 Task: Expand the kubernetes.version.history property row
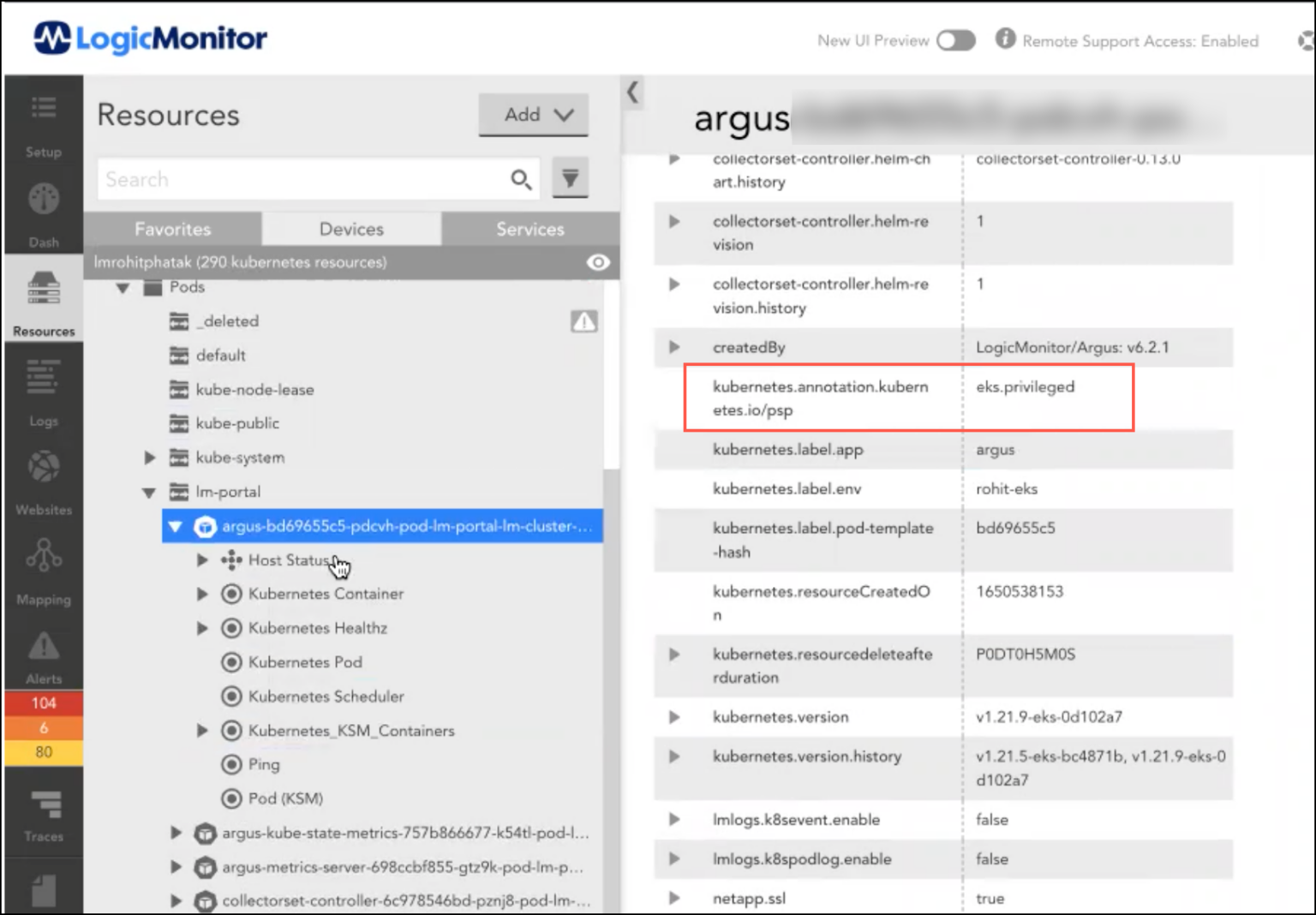[x=674, y=757]
